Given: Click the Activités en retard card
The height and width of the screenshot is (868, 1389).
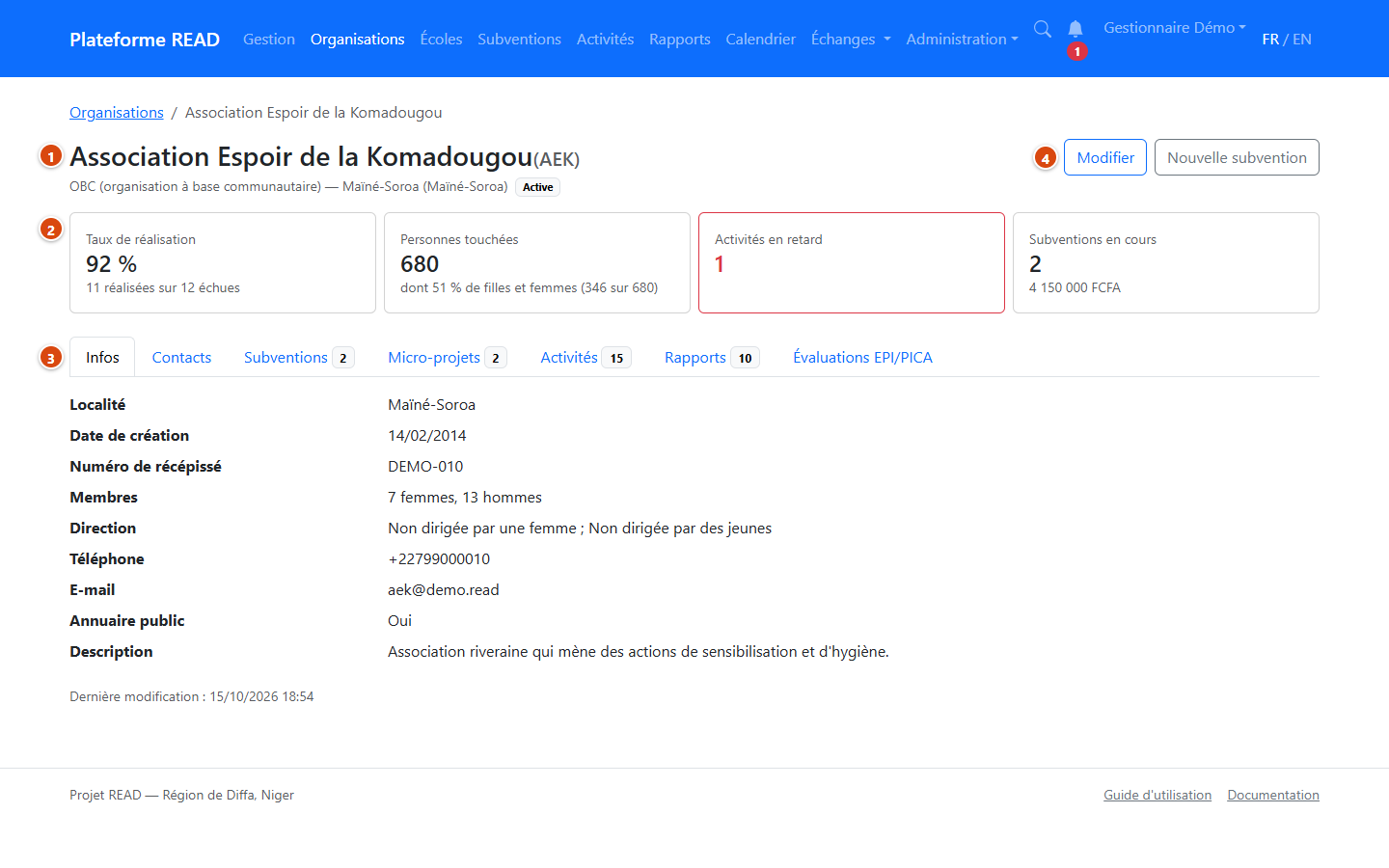Looking at the screenshot, I should (852, 262).
